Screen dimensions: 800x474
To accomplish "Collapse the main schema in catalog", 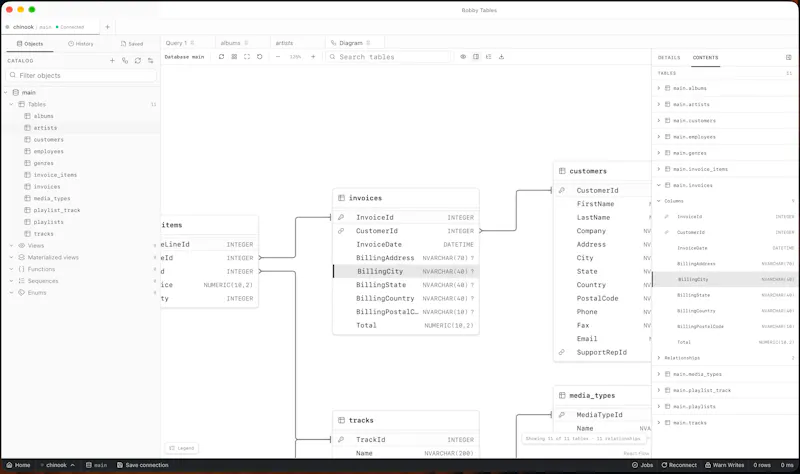I will pyautogui.click(x=6, y=92).
